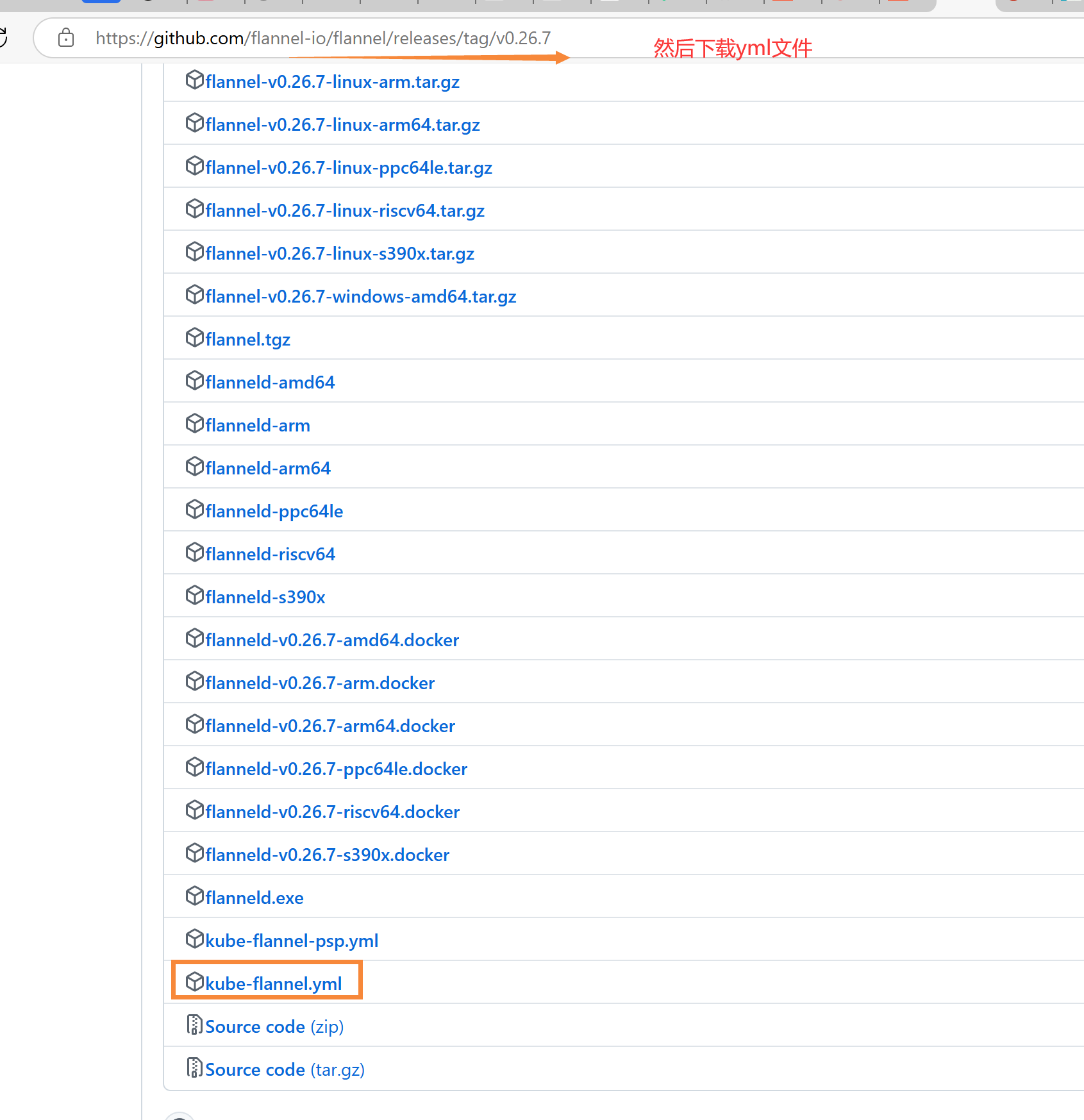Download the flanneld.exe file
The image size is (1084, 1120).
(x=254, y=898)
